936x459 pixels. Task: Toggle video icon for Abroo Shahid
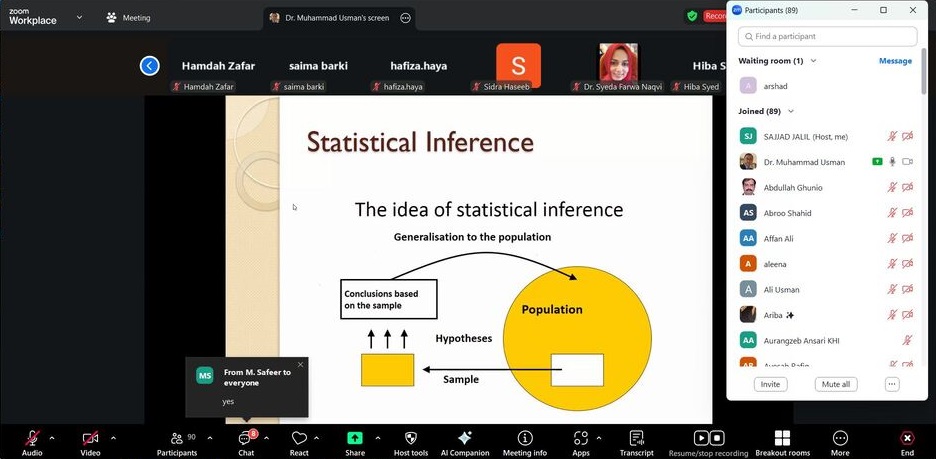907,213
